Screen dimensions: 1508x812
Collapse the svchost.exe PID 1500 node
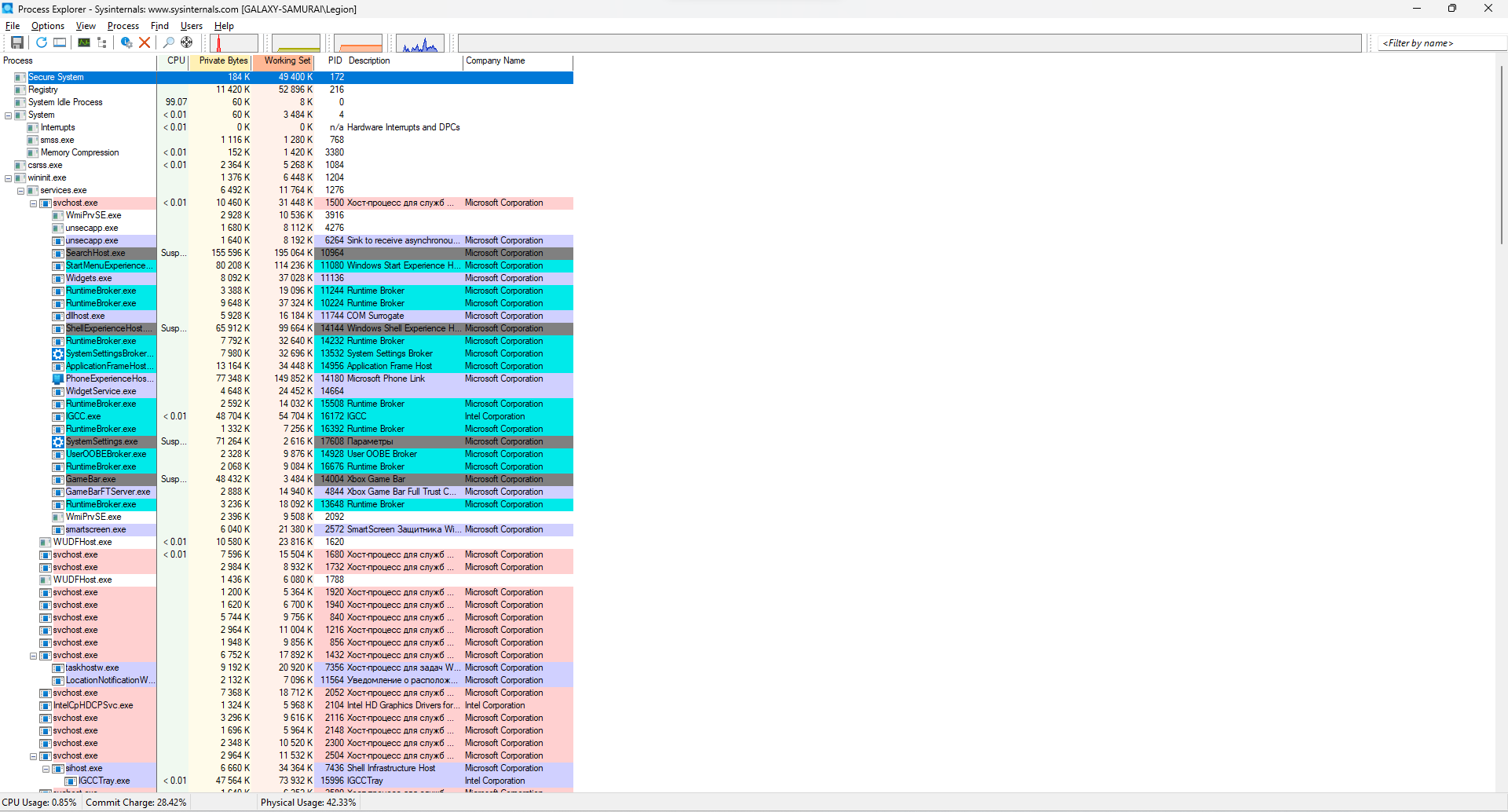(33, 203)
